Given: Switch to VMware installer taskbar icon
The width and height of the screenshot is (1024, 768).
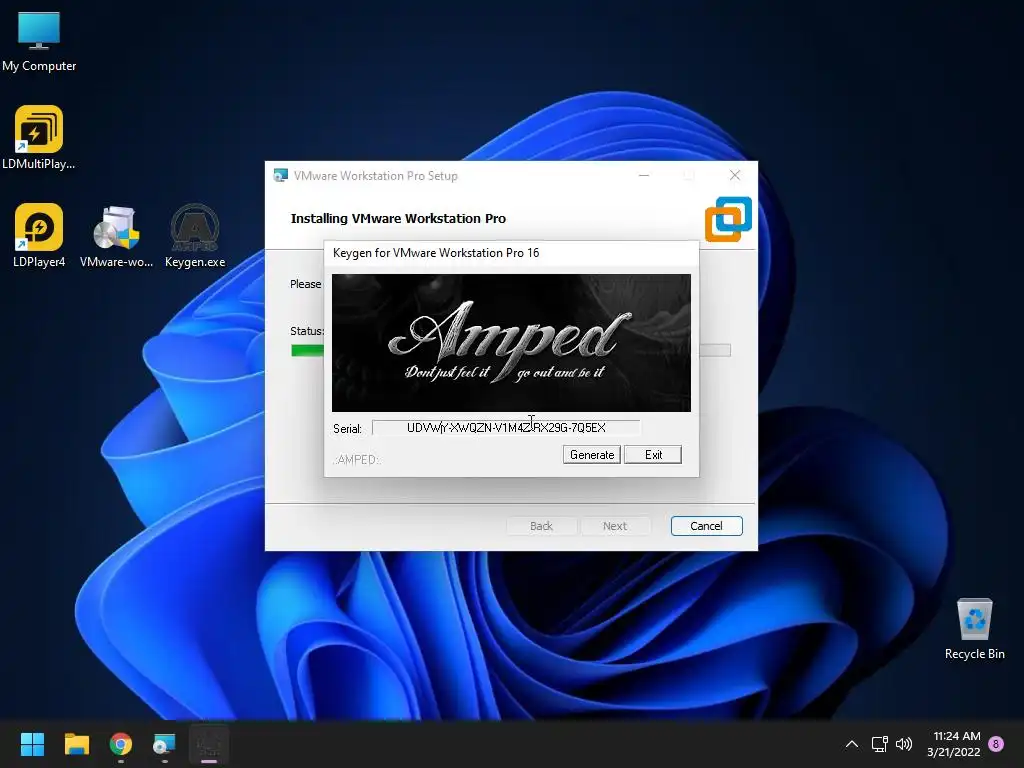Looking at the screenshot, I should [x=165, y=744].
